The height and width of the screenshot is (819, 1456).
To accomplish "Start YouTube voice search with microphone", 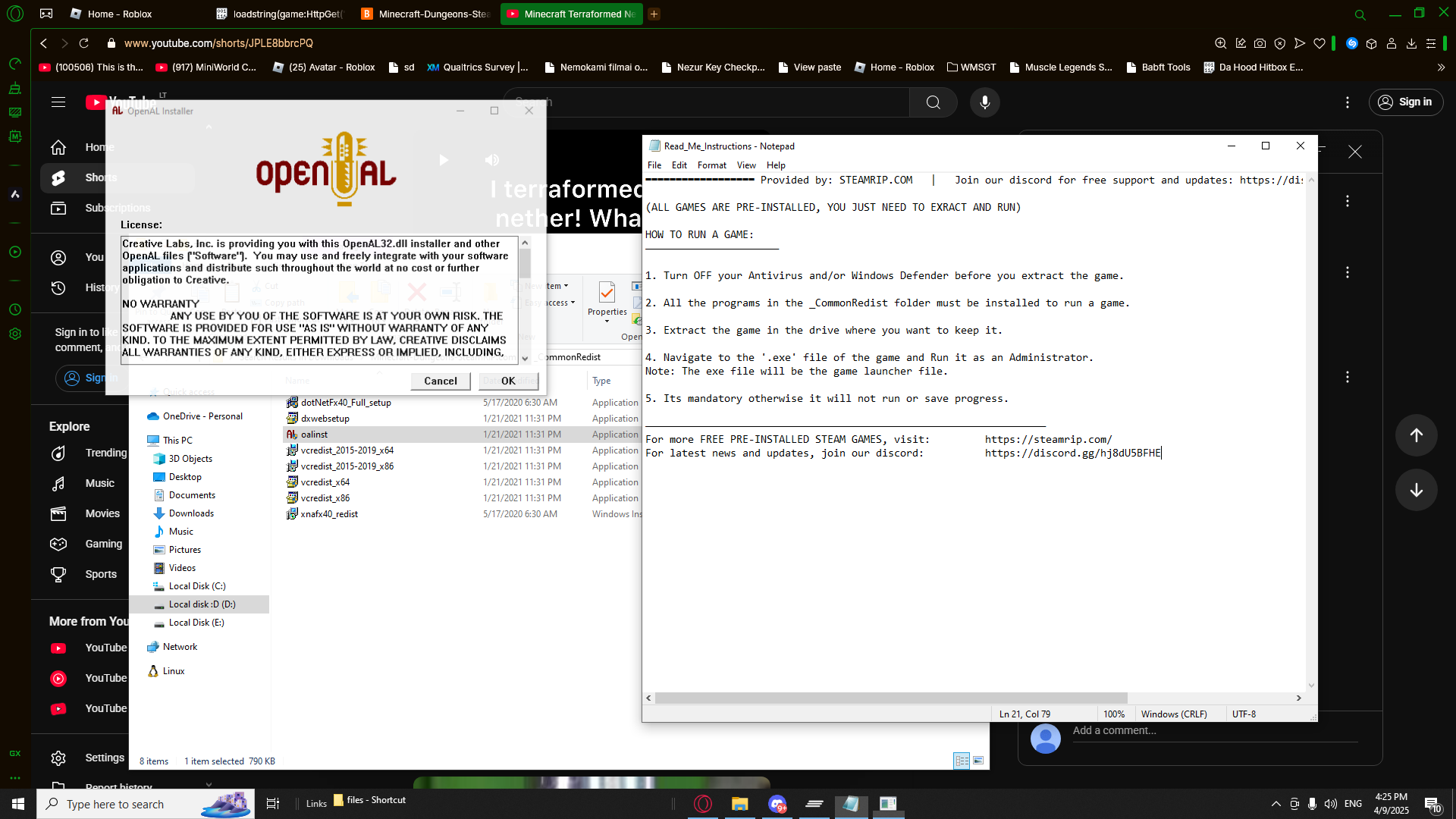I will click(x=985, y=102).
